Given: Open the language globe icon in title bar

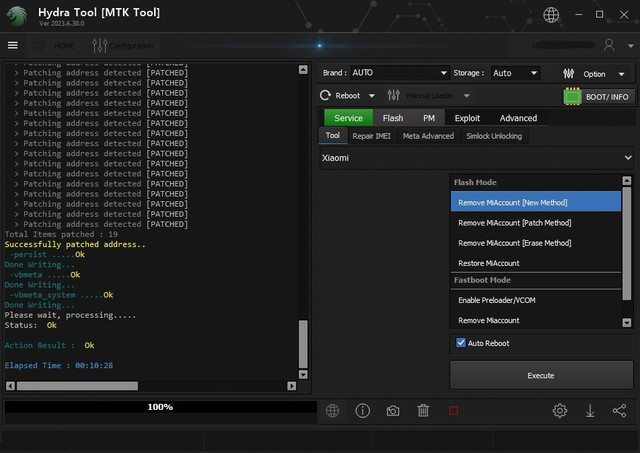Looking at the screenshot, I should pyautogui.click(x=551, y=15).
